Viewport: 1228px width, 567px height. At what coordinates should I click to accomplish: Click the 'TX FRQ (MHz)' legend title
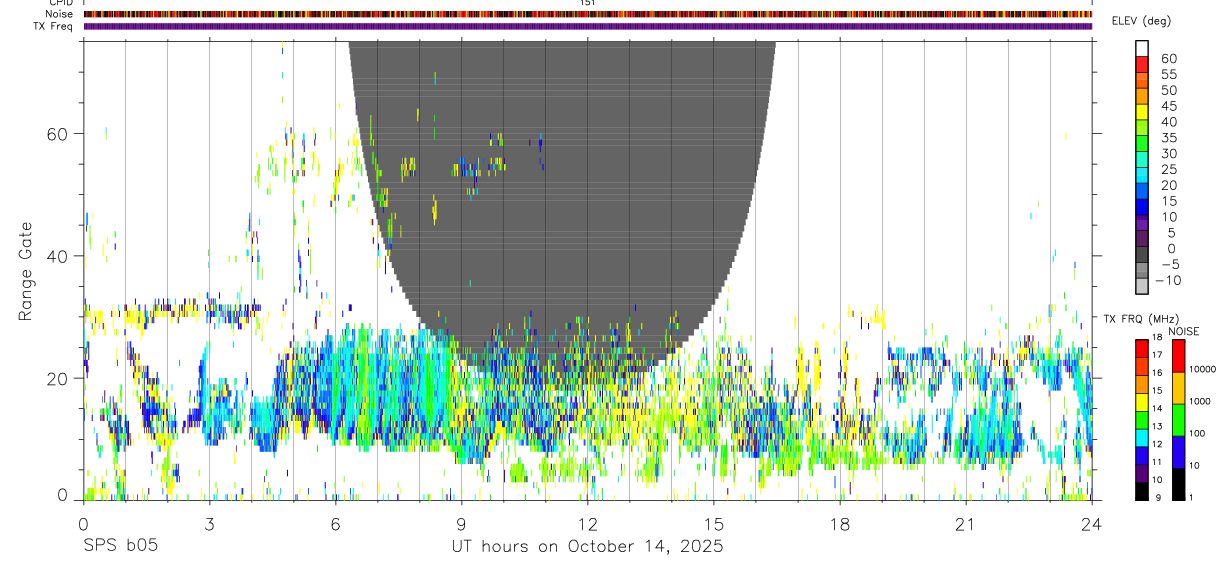(1140, 318)
